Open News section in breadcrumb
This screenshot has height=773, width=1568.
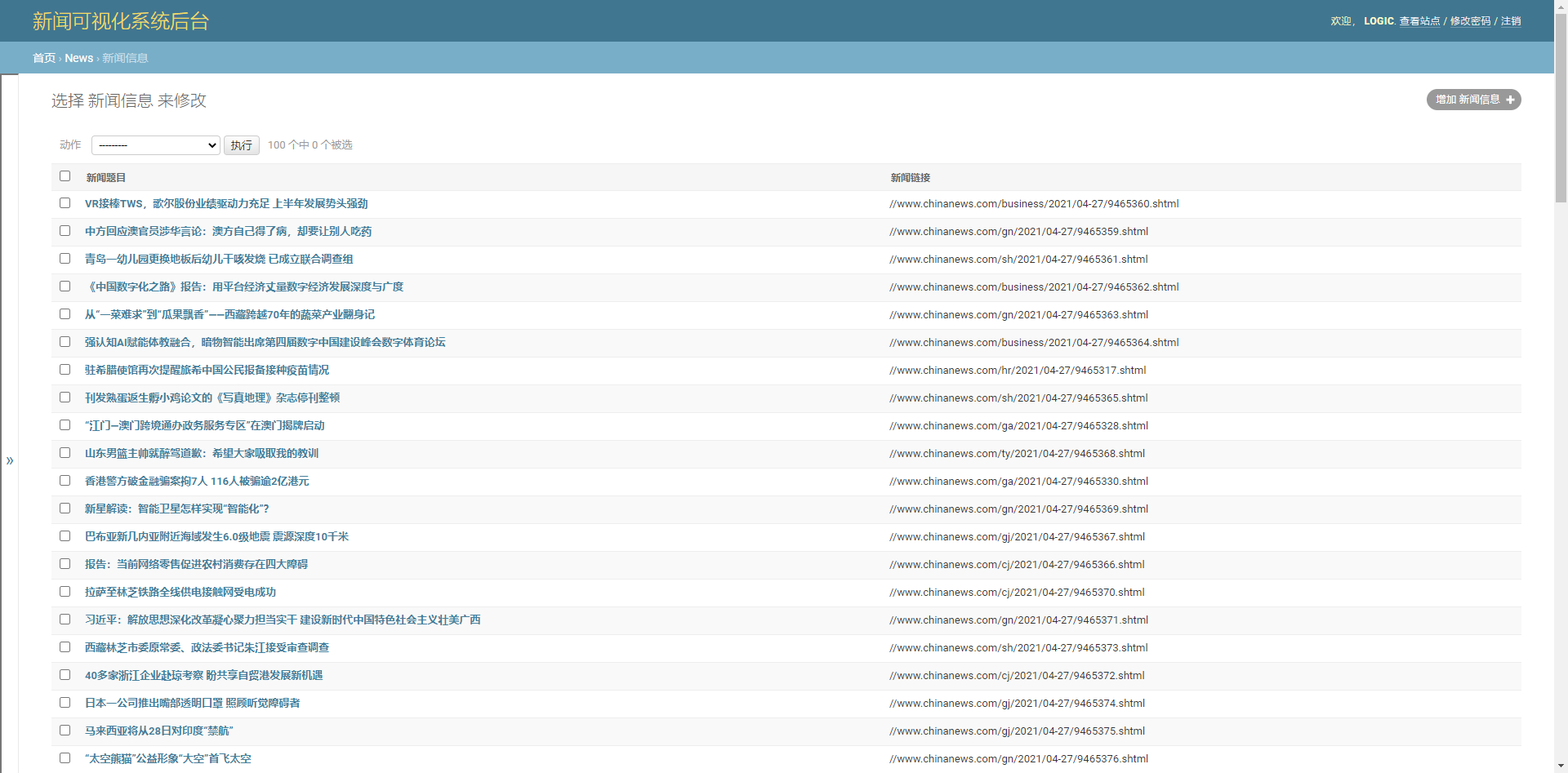[78, 58]
